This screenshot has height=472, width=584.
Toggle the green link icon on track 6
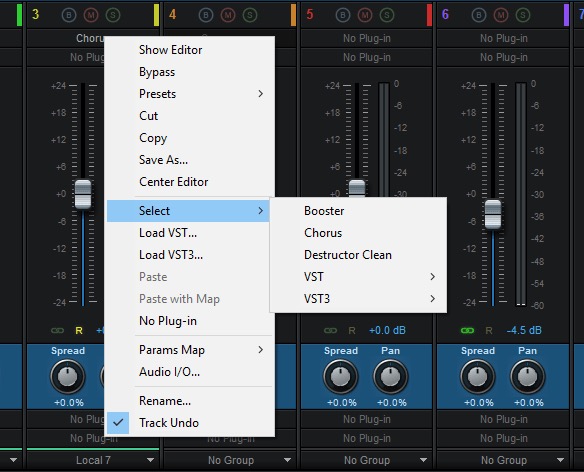[467, 330]
